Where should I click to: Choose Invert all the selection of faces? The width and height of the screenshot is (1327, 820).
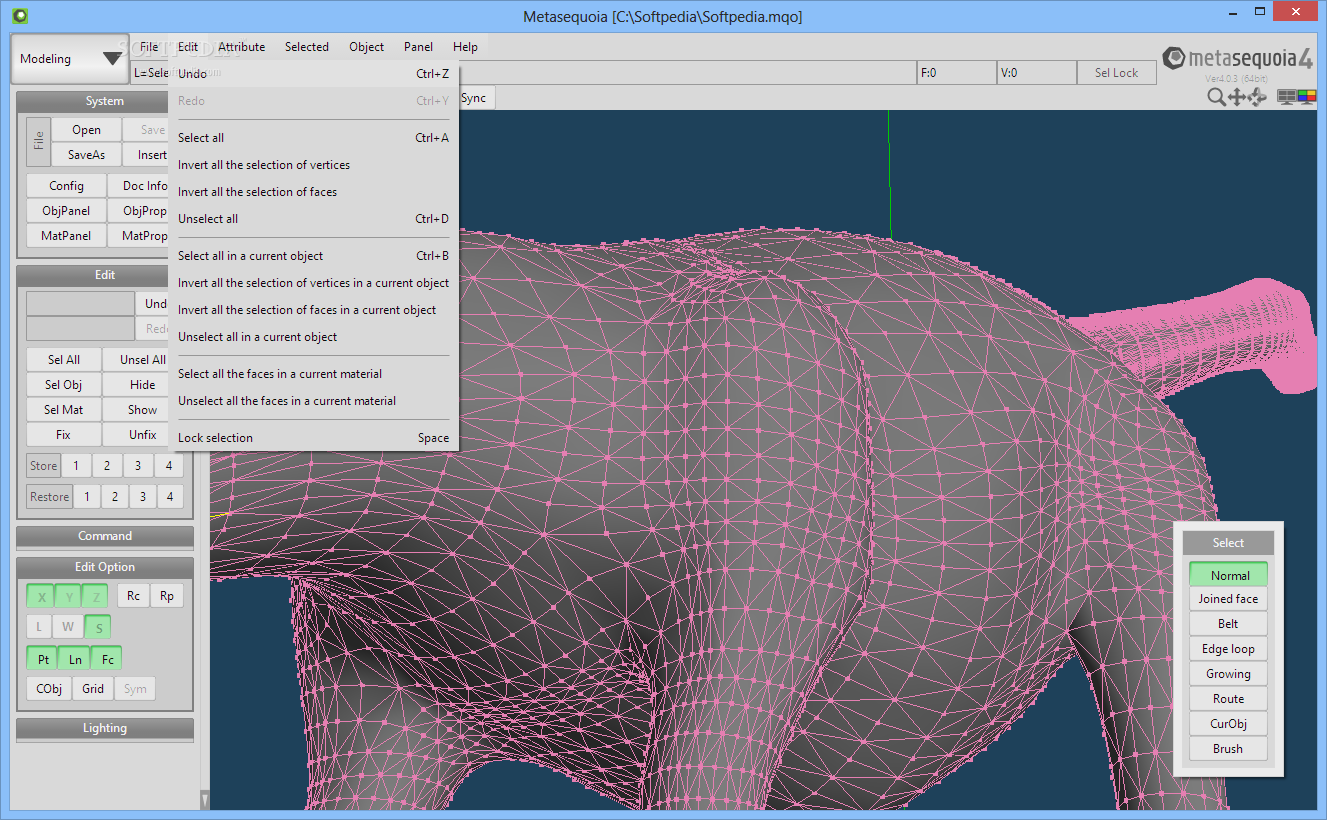pyautogui.click(x=314, y=192)
